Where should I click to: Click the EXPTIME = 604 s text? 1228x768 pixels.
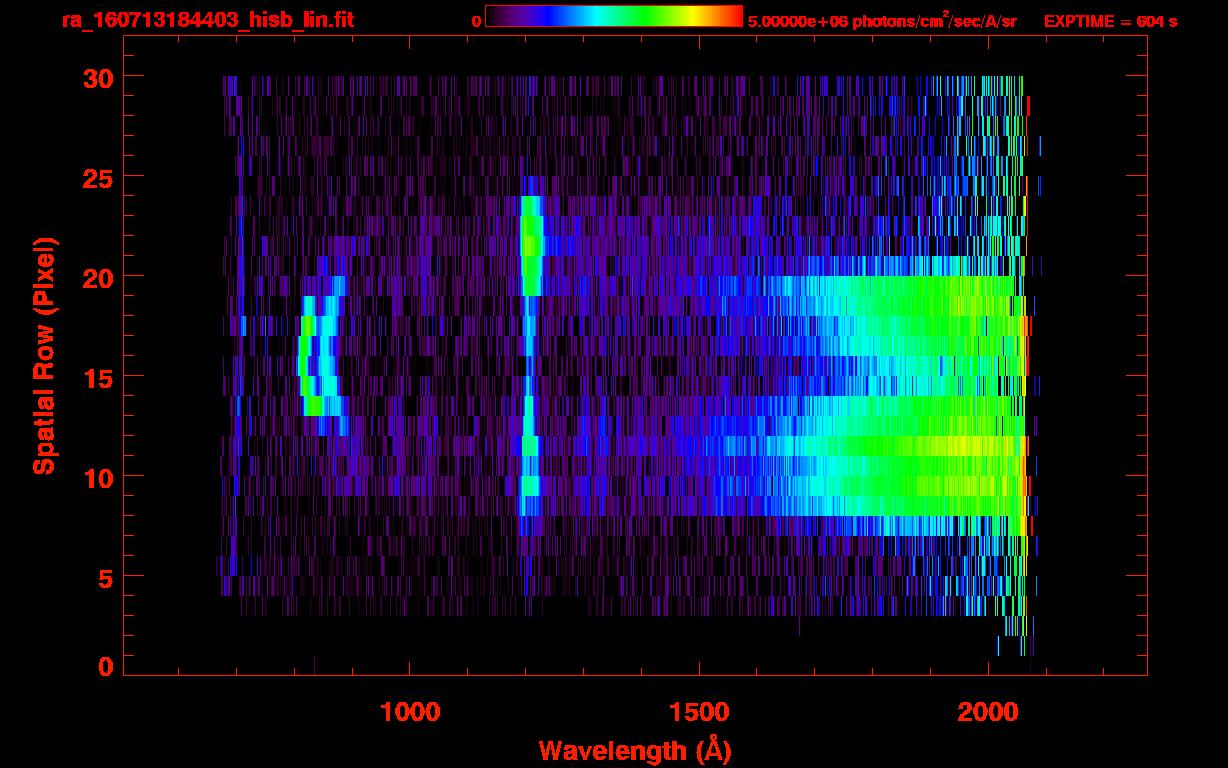tap(1110, 21)
